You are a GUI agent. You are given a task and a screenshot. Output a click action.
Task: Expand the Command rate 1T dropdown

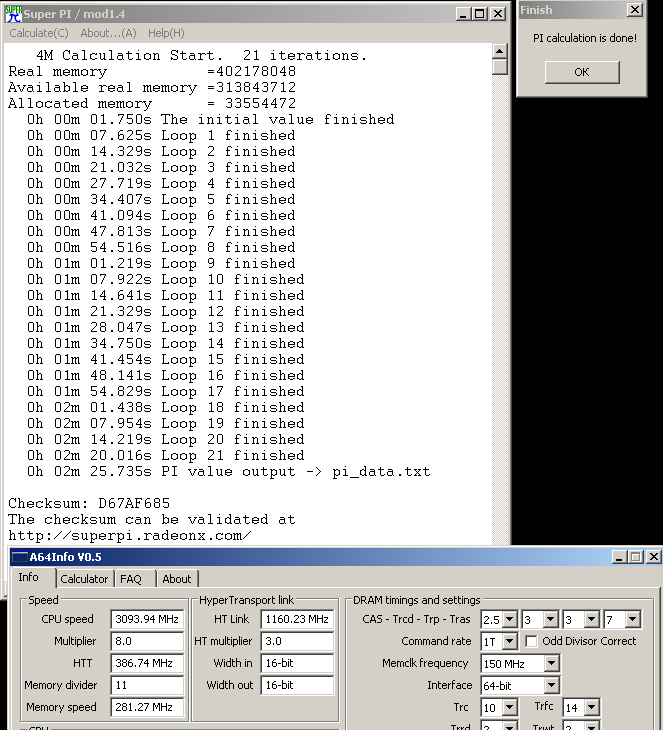click(510, 641)
